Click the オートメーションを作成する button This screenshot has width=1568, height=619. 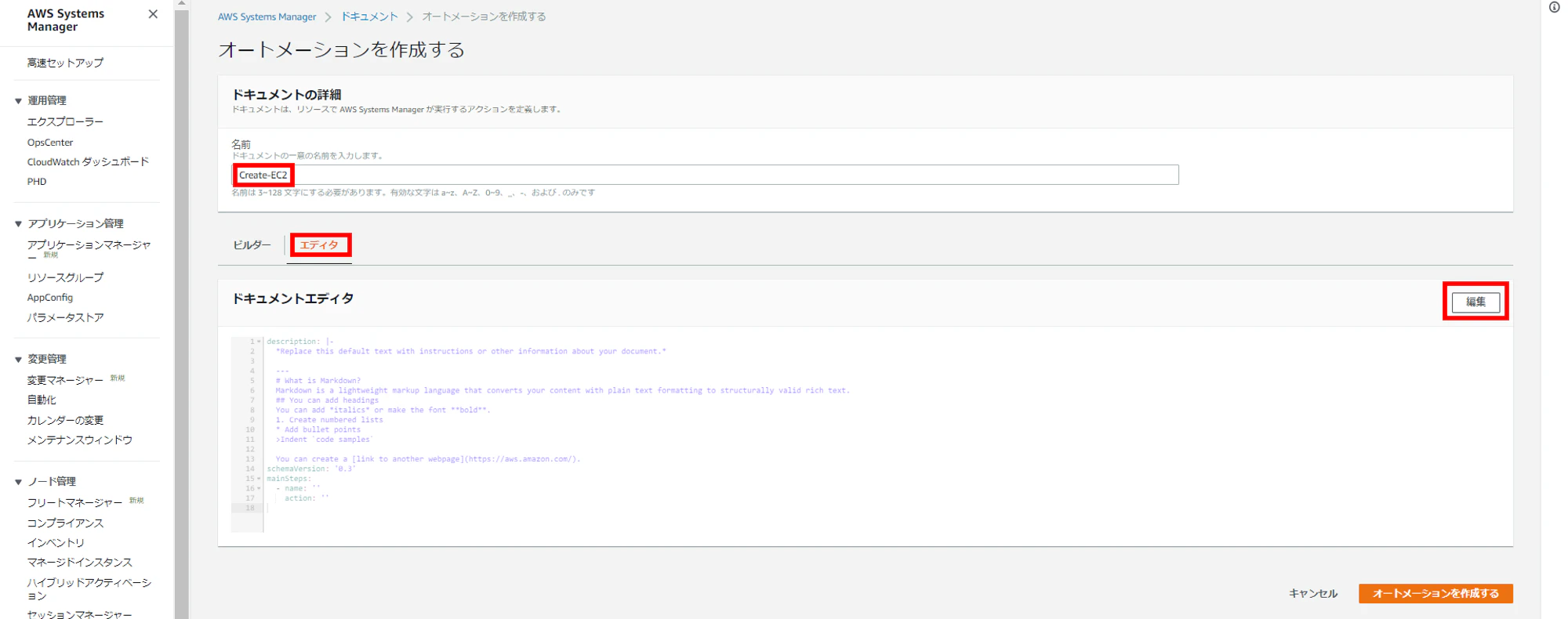(1436, 594)
